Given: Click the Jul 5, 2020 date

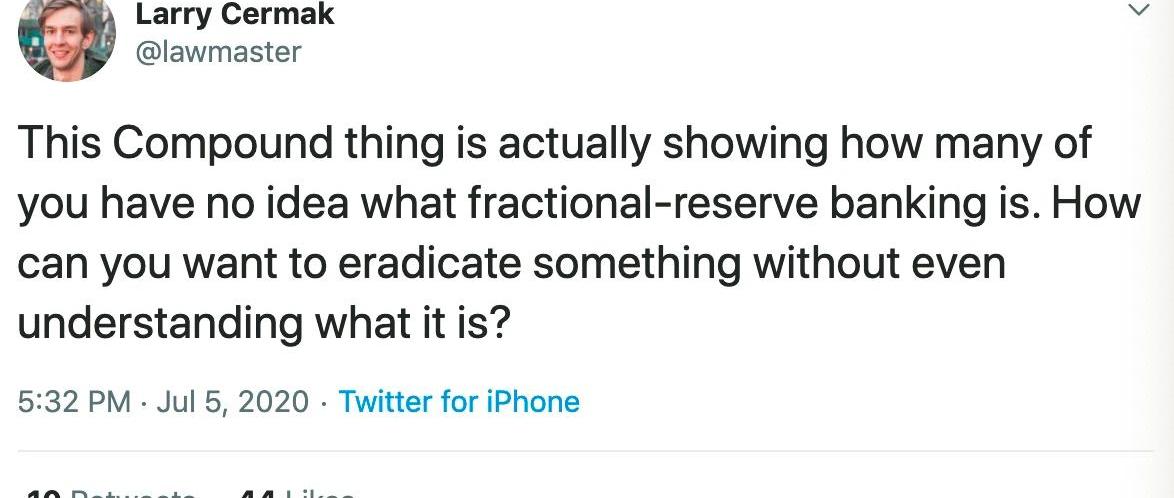Looking at the screenshot, I should coord(232,402).
